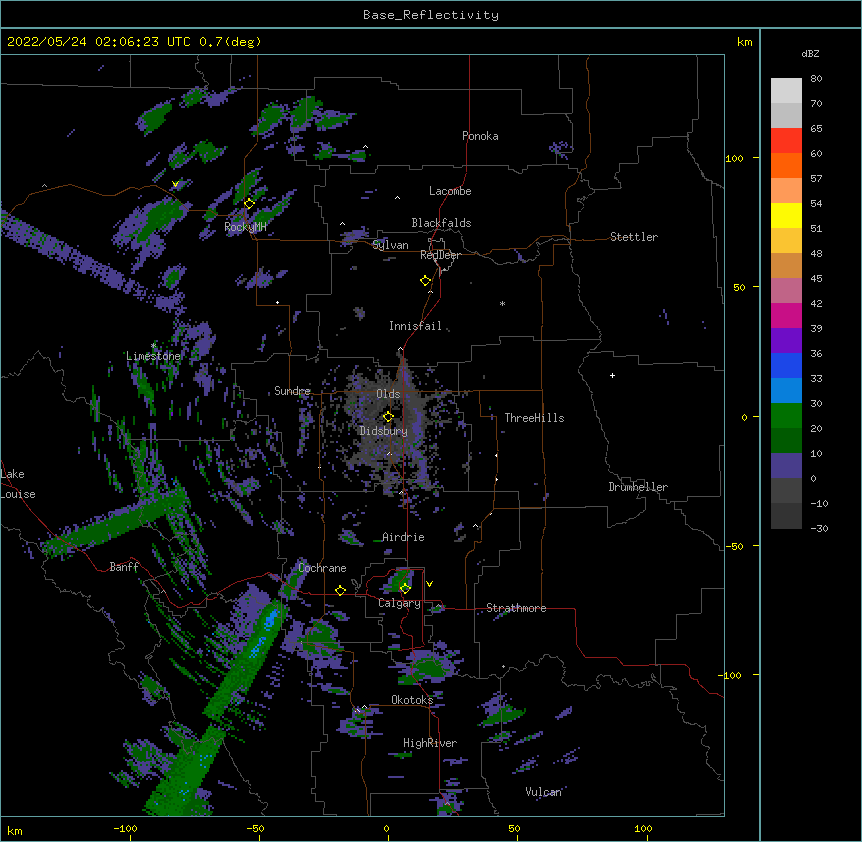Click the km unit label at top right
This screenshot has width=862, height=842.
point(744,42)
